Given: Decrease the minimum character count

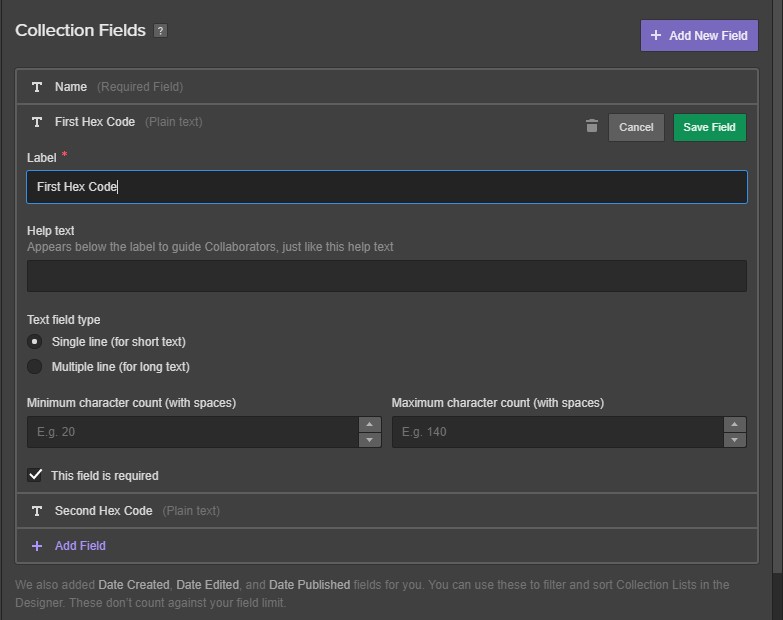Looking at the screenshot, I should pyautogui.click(x=370, y=440).
